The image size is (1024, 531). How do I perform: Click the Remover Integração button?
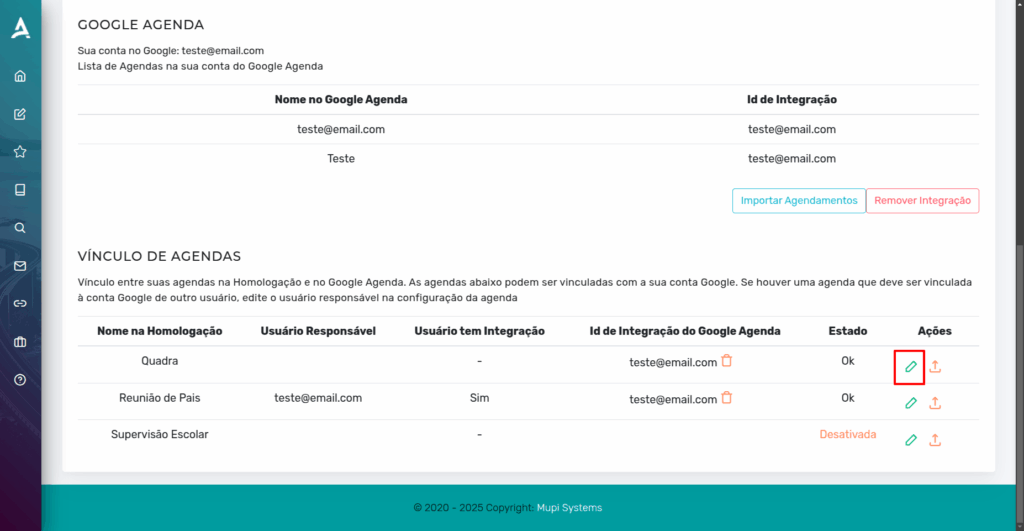[922, 201]
